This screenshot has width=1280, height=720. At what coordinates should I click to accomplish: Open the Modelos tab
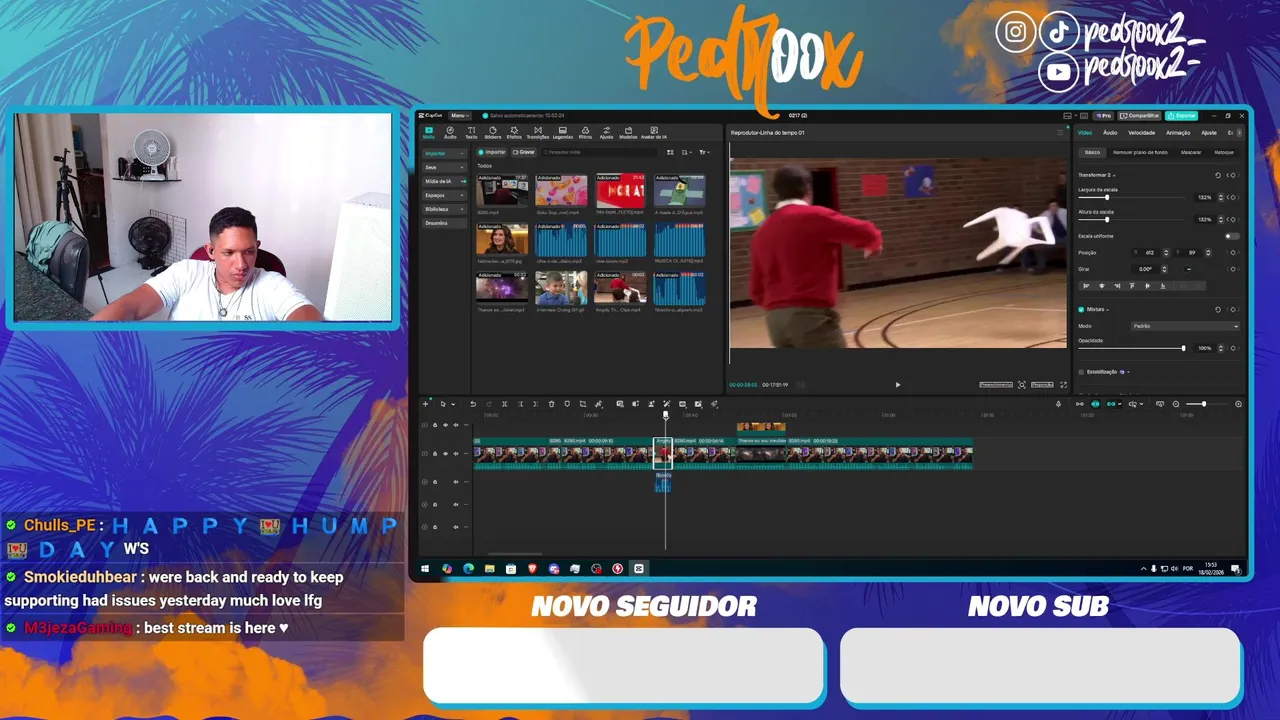click(x=628, y=132)
